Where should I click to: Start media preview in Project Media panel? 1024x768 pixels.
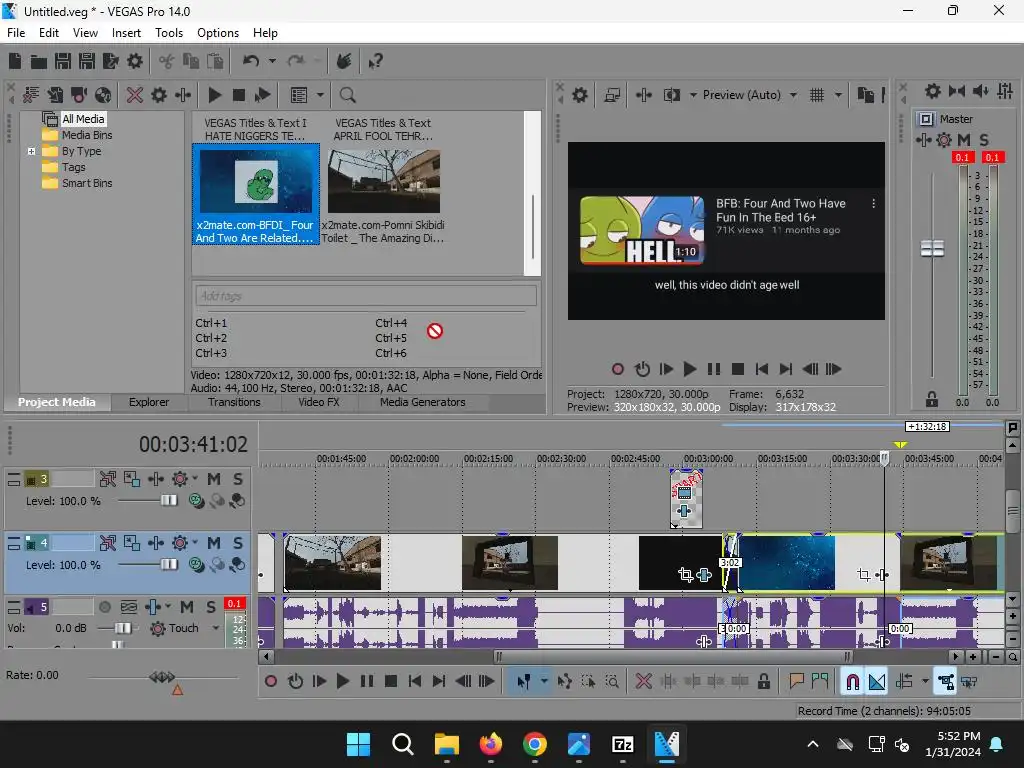[x=214, y=95]
